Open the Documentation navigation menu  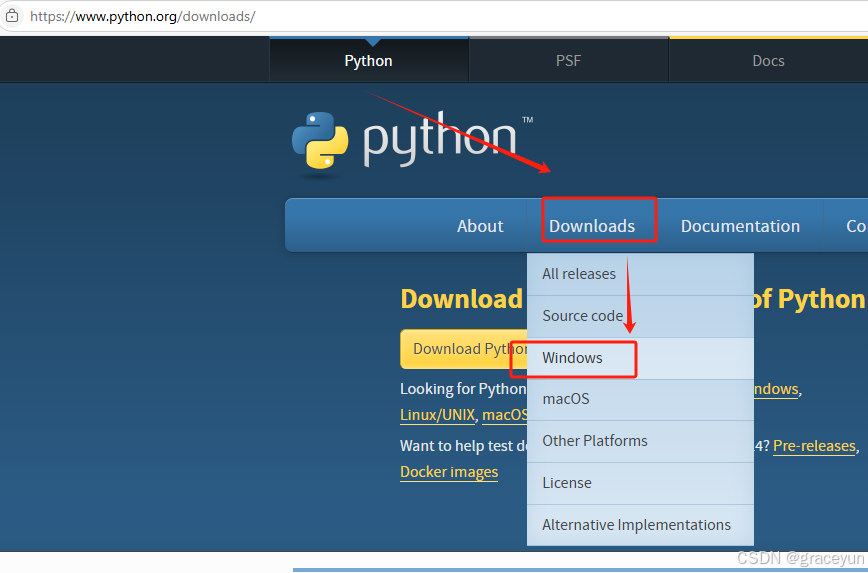click(740, 226)
